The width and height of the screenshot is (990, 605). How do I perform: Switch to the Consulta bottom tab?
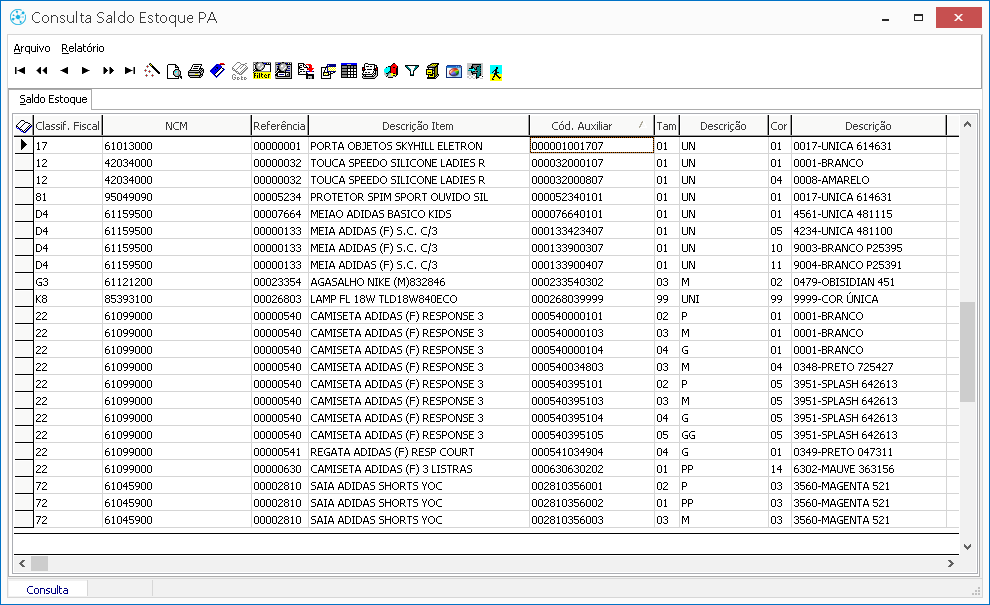tap(47, 590)
